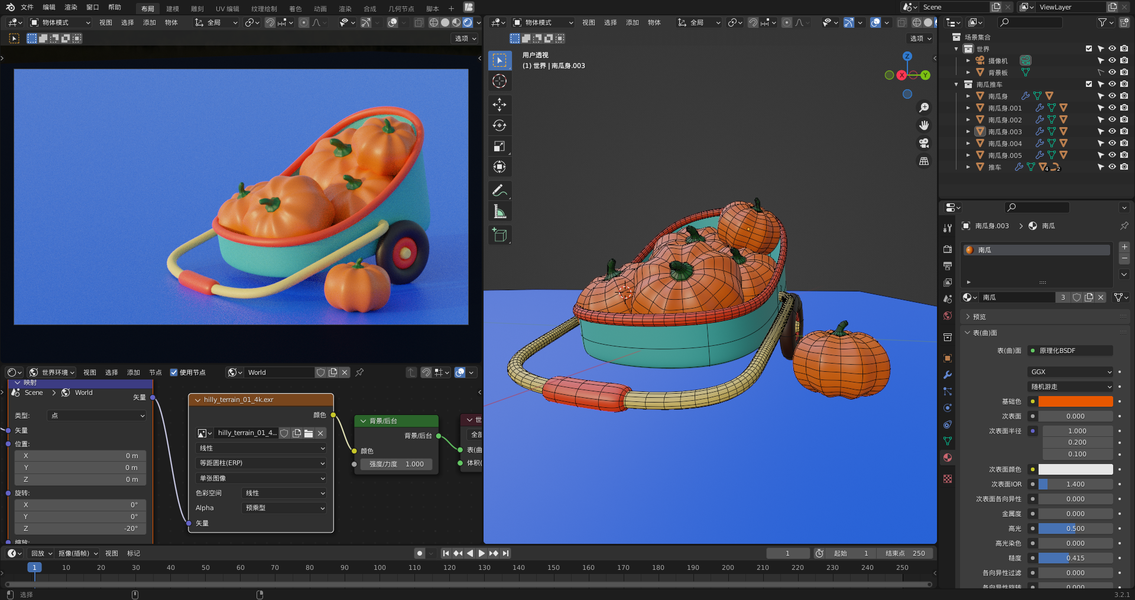The width and height of the screenshot is (1135, 600).
Task: Uncheck the 南瓜推车 collection checkbox
Action: click(1089, 84)
